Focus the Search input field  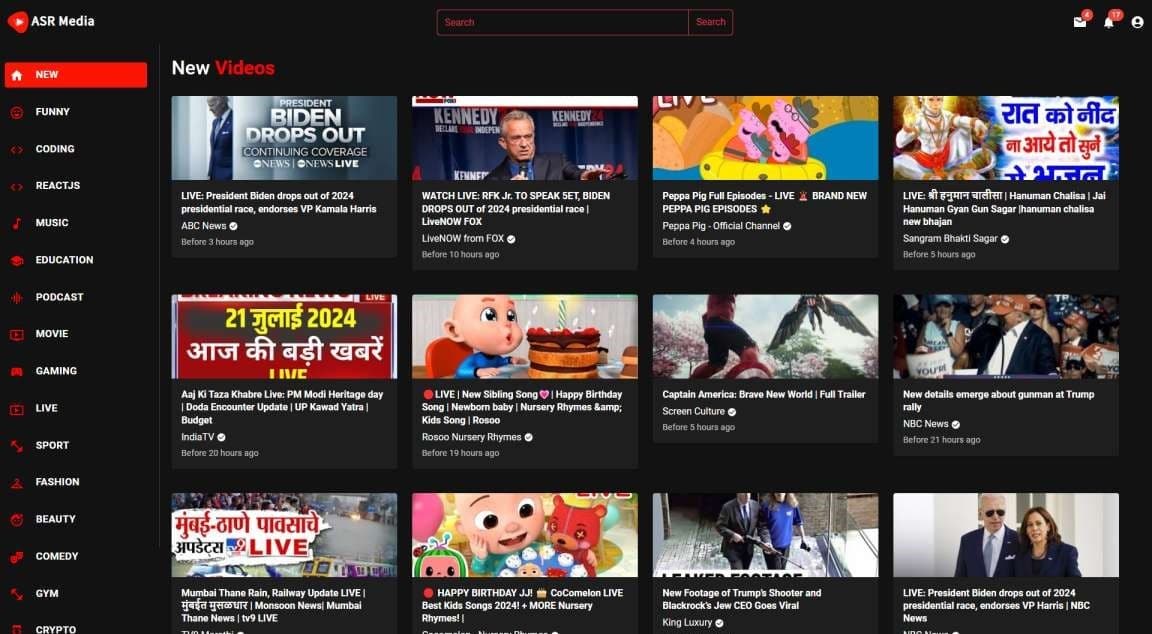563,22
